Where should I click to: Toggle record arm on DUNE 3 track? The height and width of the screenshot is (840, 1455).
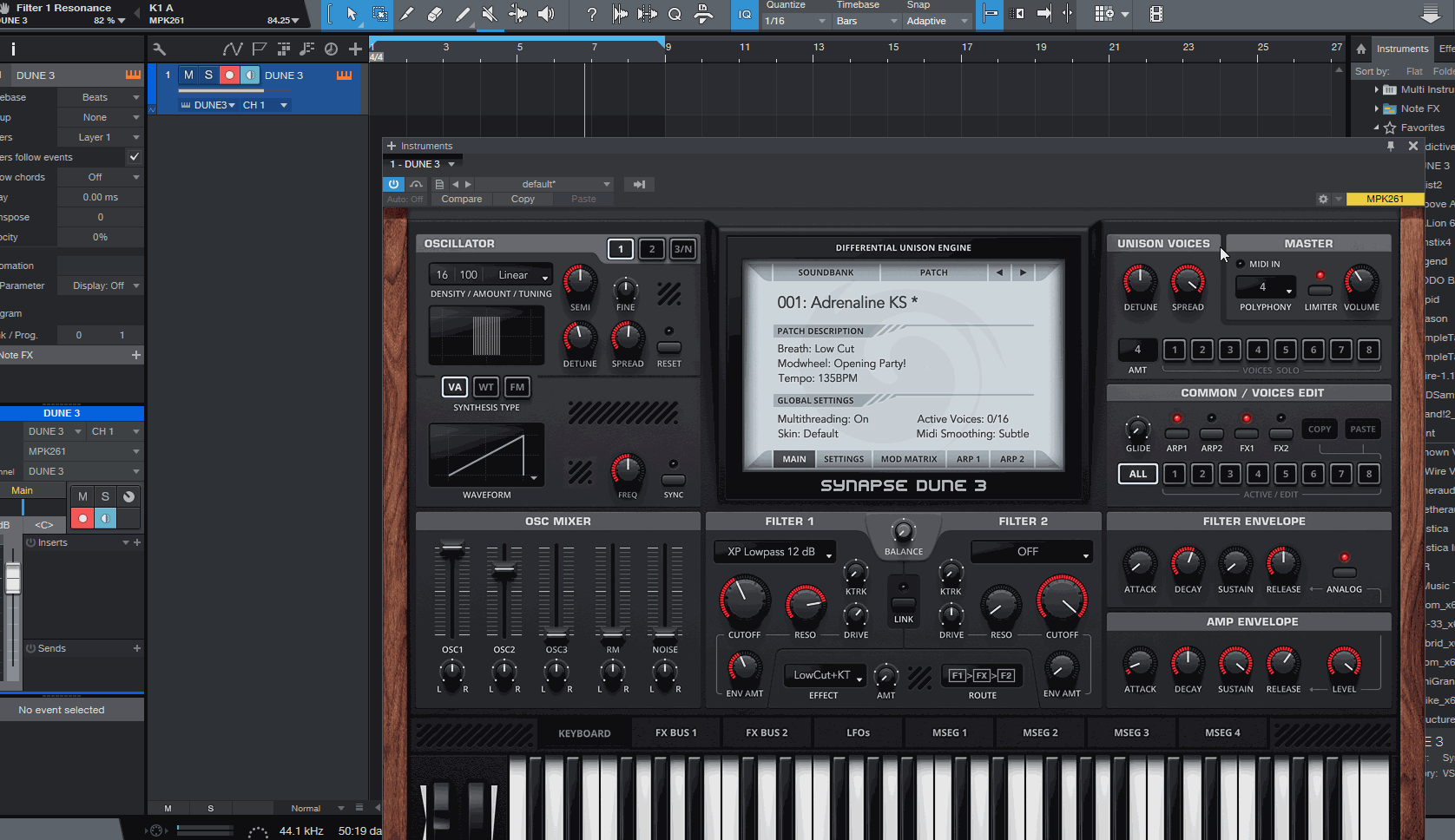(229, 75)
